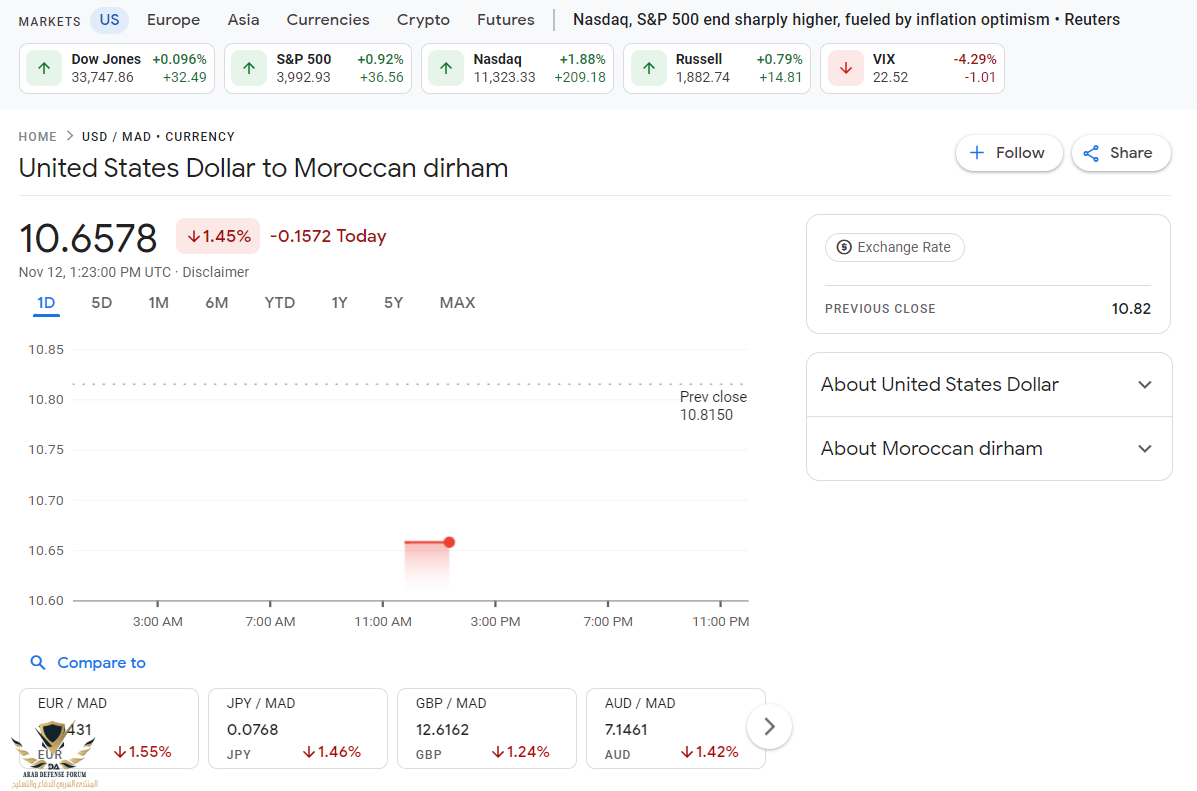Switch chart to 1Y range
Viewport: 1197px width, 791px height.
(x=340, y=303)
